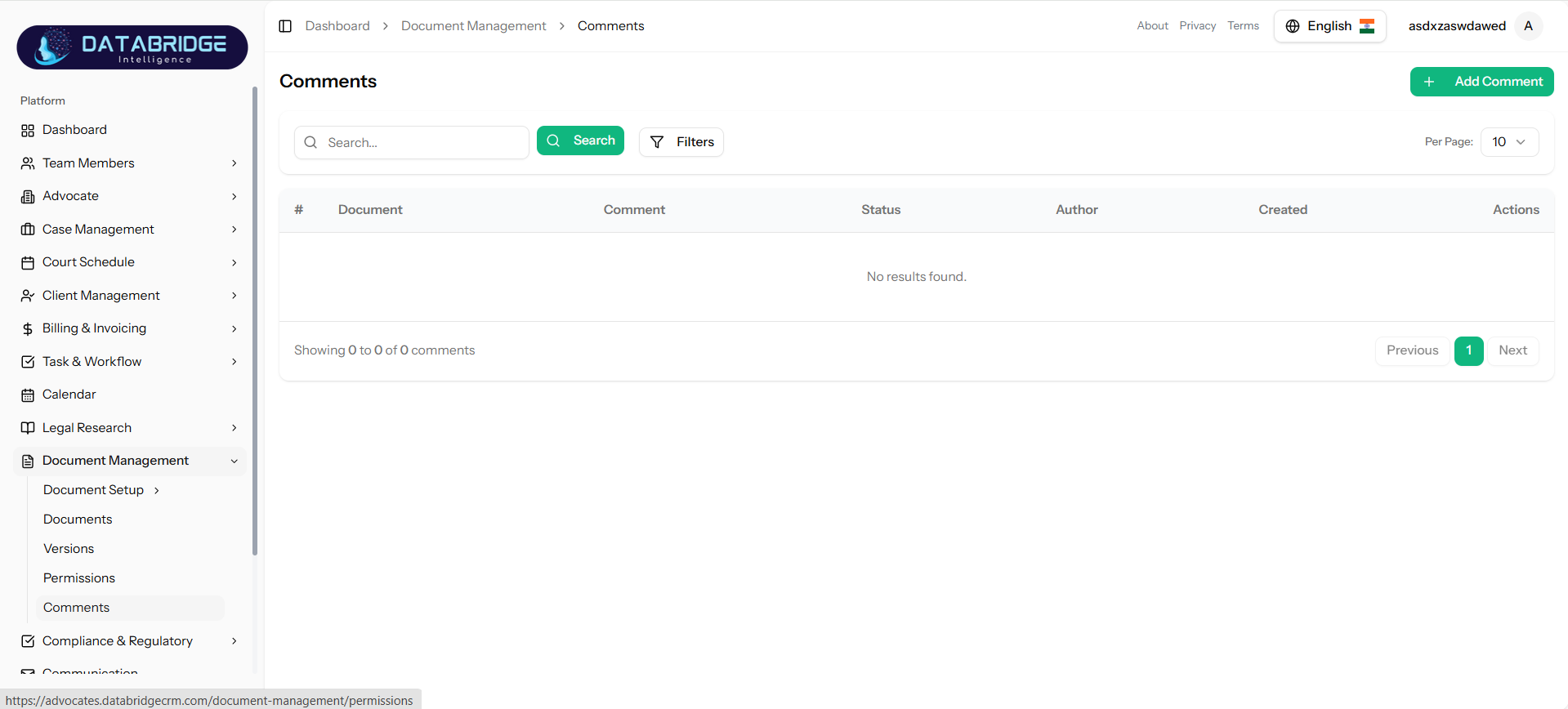Click the magnifier icon inside search field
The width and height of the screenshot is (1568, 709).
tap(310, 142)
